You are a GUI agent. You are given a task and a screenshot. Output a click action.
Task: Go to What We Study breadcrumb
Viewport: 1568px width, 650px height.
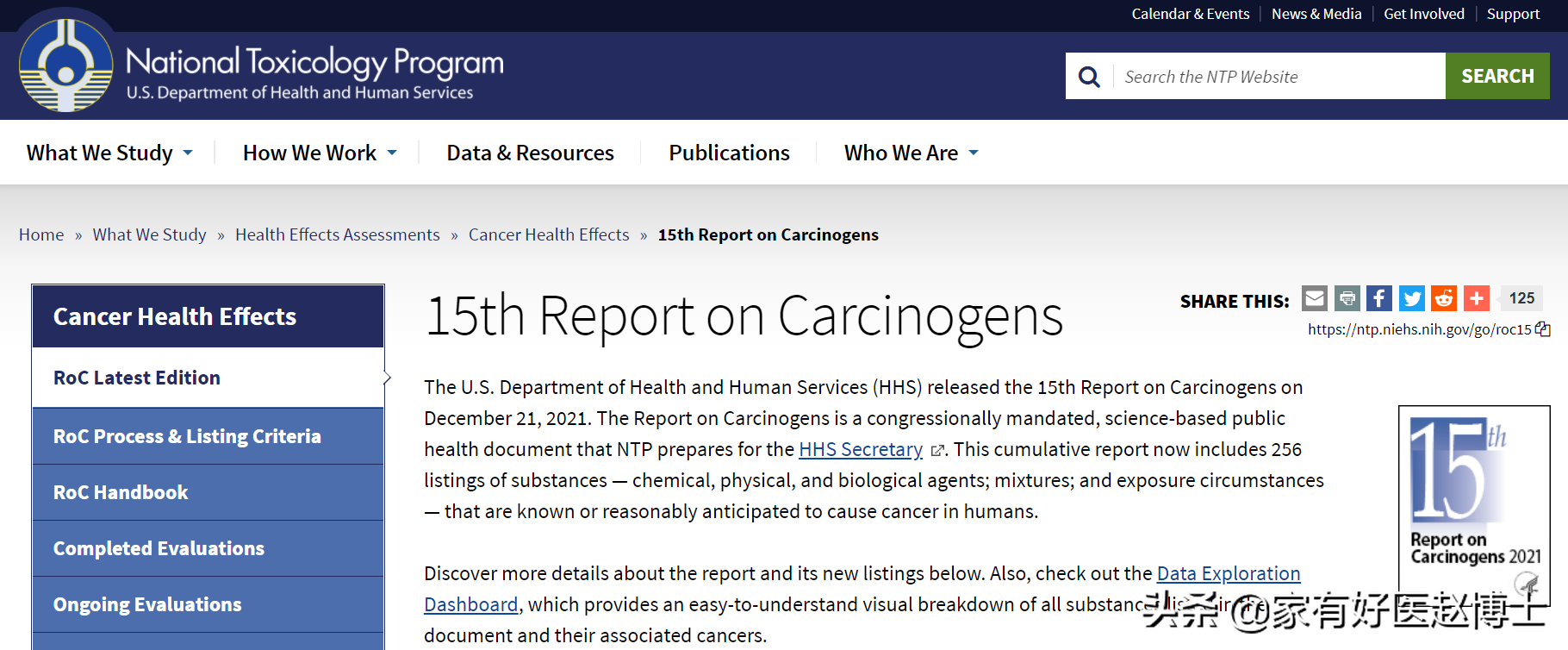[x=150, y=234]
